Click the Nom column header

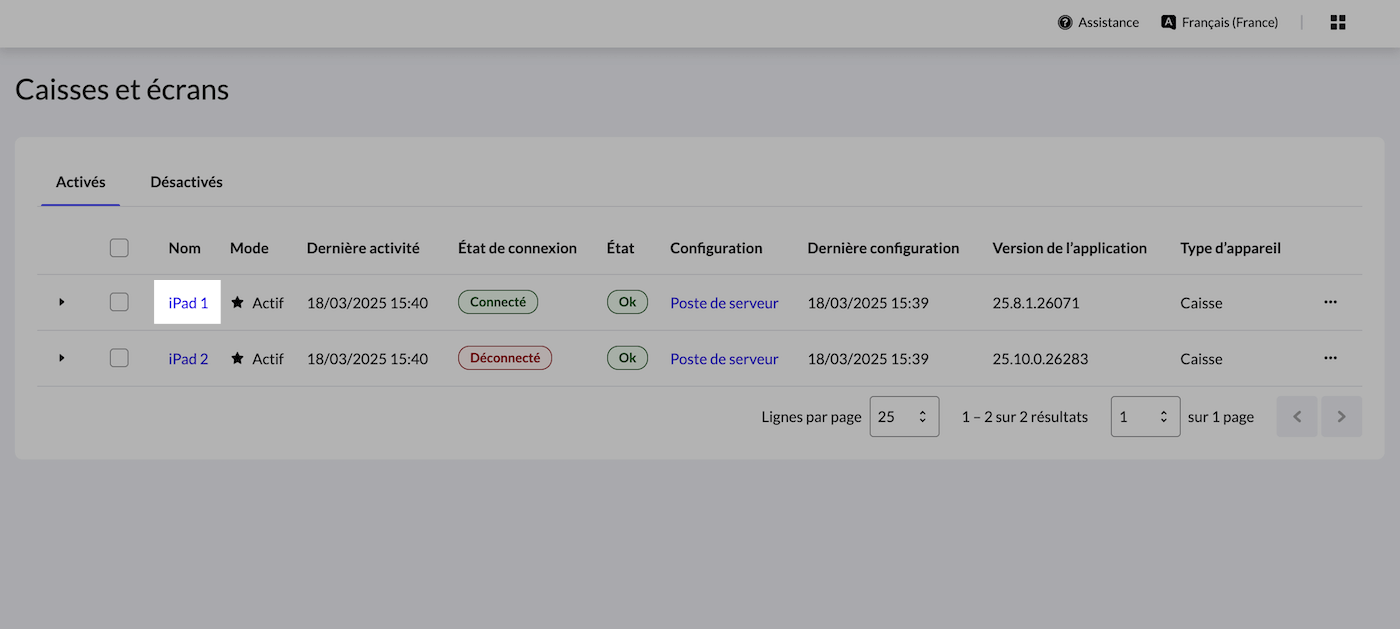coord(185,248)
